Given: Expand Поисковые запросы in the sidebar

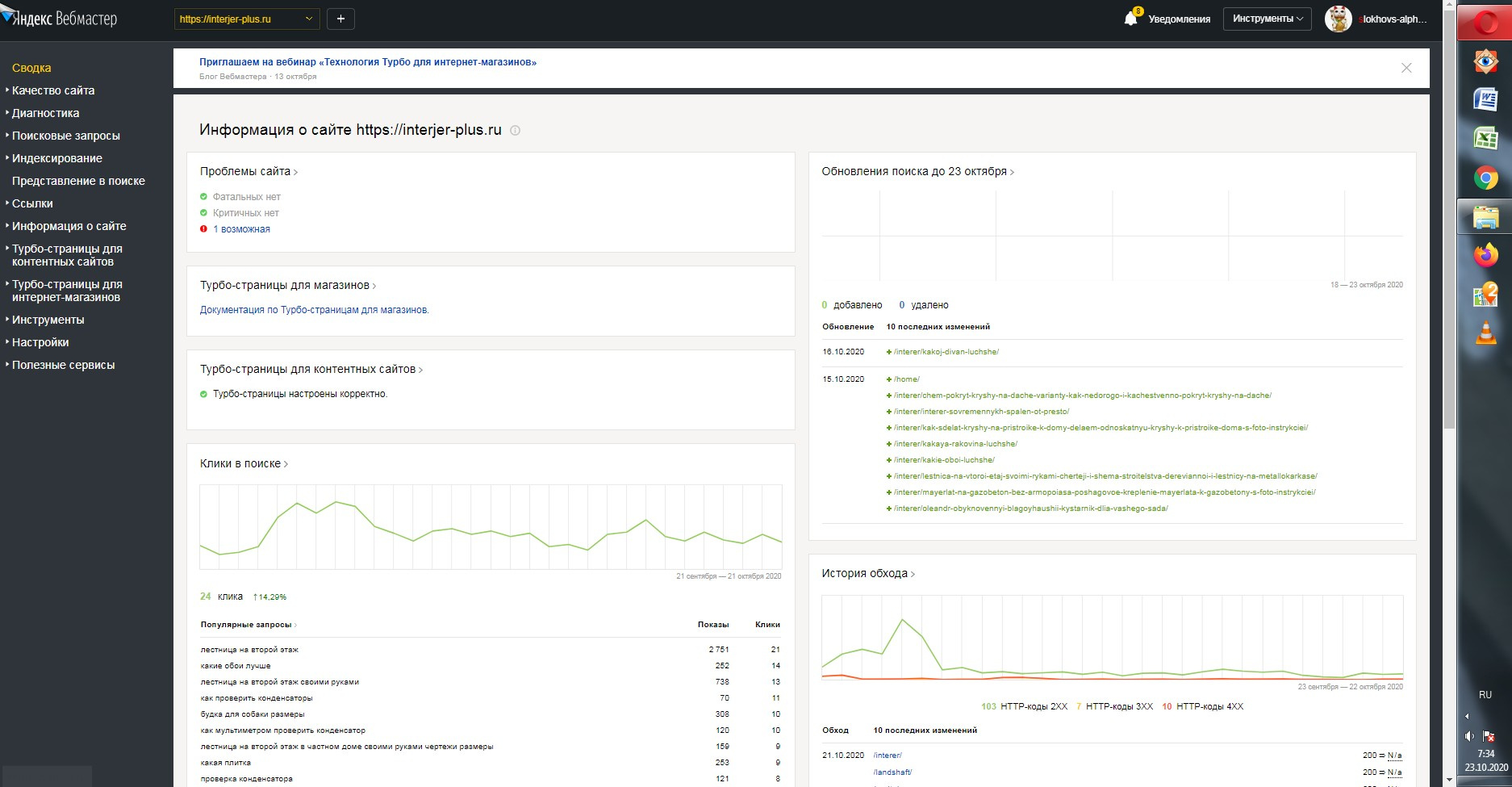Looking at the screenshot, I should click(66, 136).
